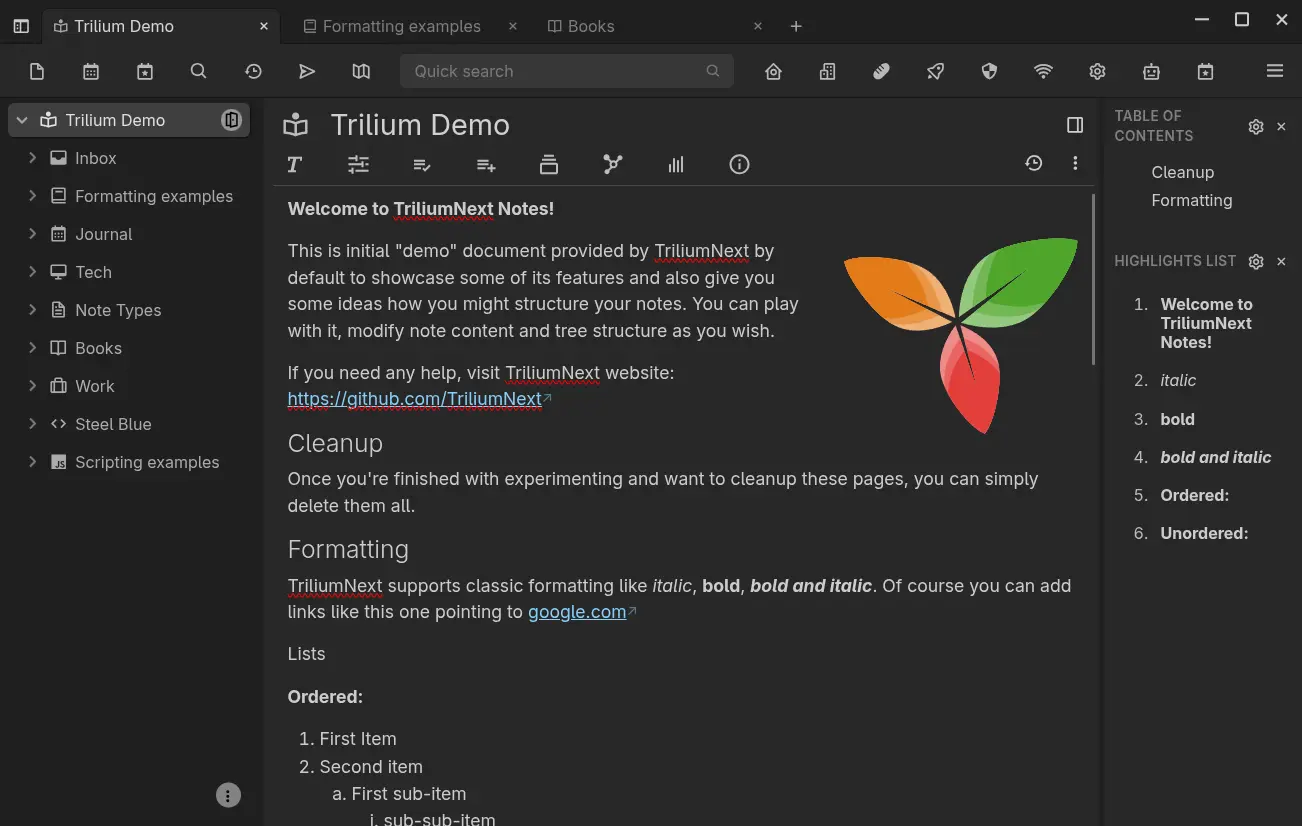Expand the Journal tree node
The image size is (1302, 826).
coord(32,234)
